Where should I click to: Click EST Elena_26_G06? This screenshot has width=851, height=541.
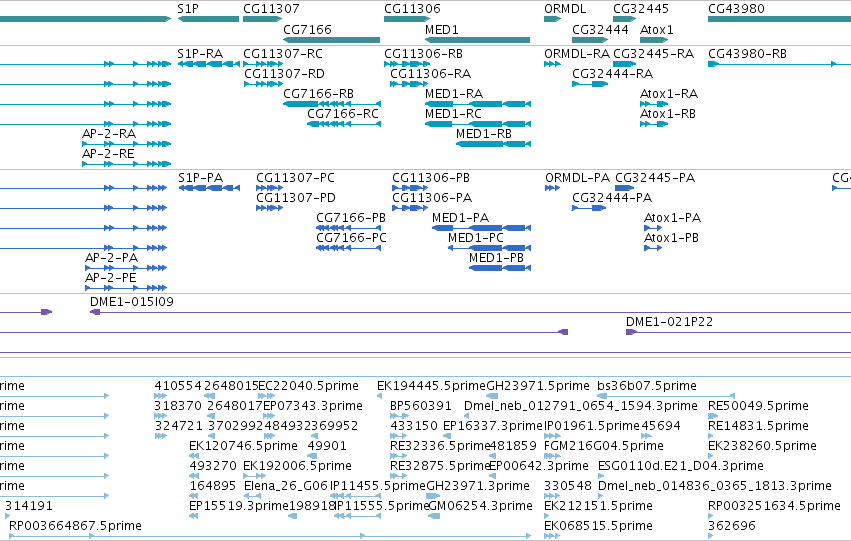286,486
